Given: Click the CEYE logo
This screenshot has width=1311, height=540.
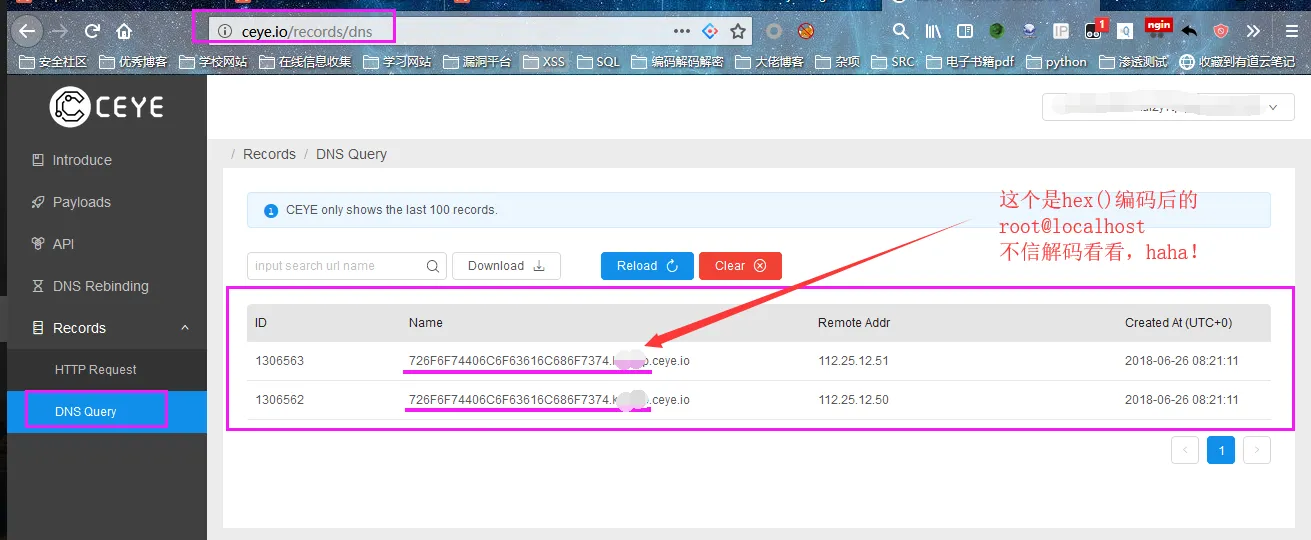Looking at the screenshot, I should coord(106,107).
